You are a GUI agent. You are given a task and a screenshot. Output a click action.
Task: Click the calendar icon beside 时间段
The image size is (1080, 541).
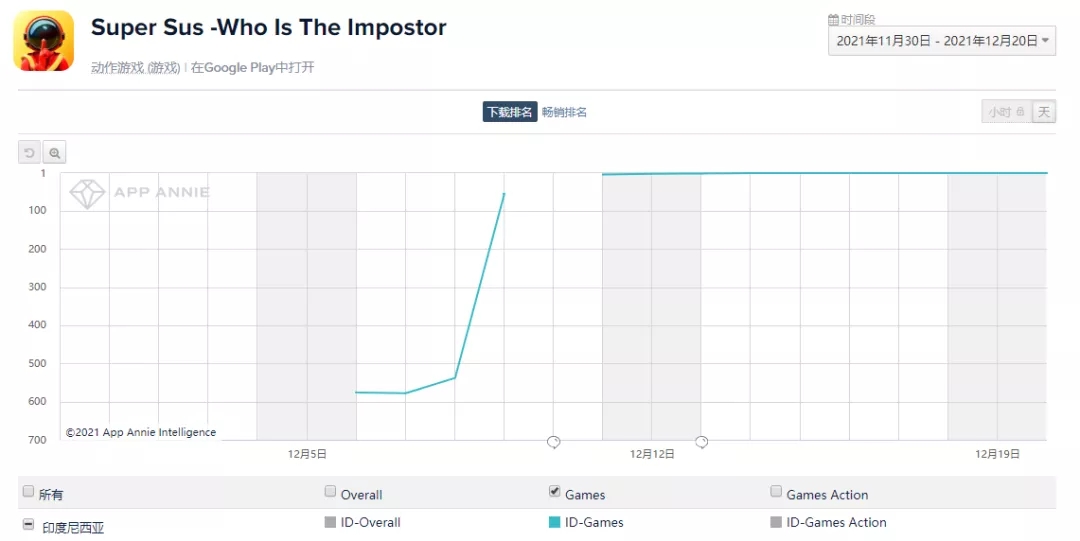833,20
